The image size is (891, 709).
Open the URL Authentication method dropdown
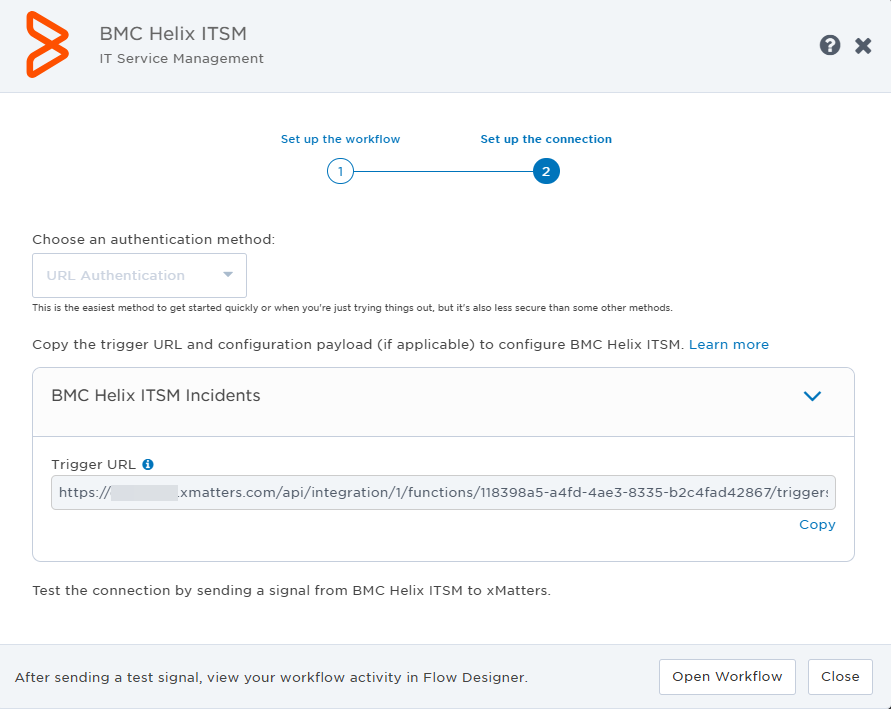tap(139, 276)
